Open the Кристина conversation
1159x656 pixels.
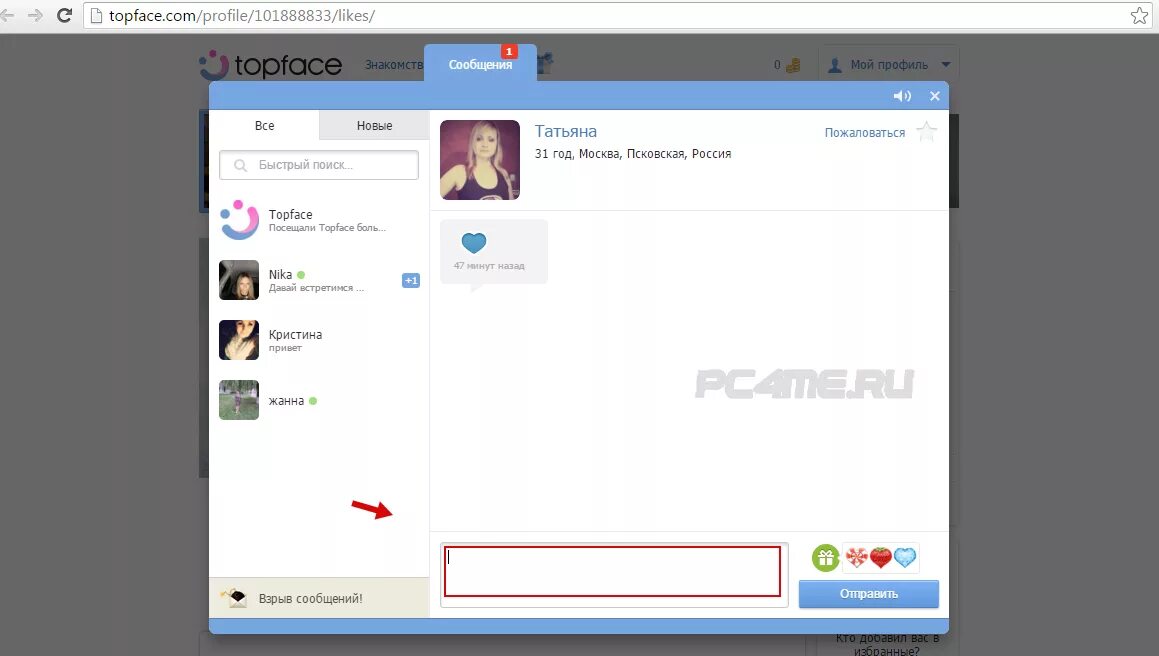tap(319, 340)
